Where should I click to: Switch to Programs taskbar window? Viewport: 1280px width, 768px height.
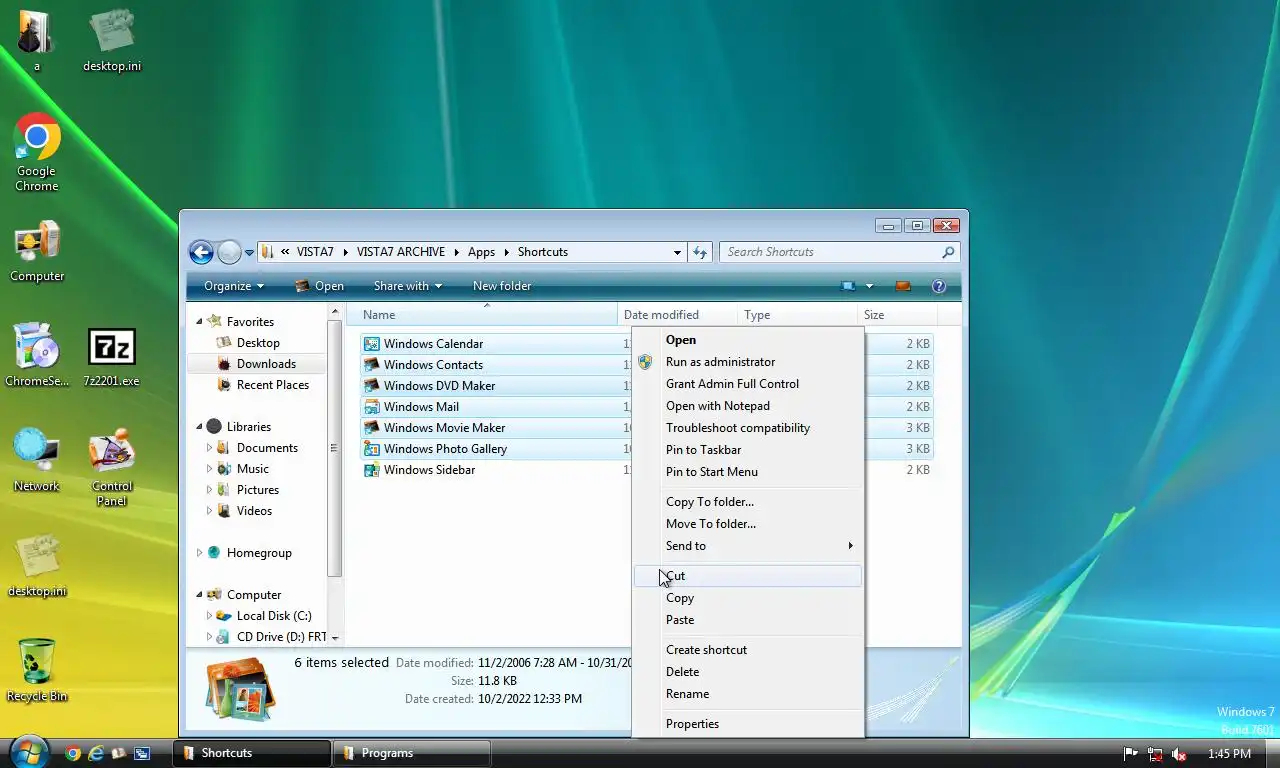click(x=412, y=753)
